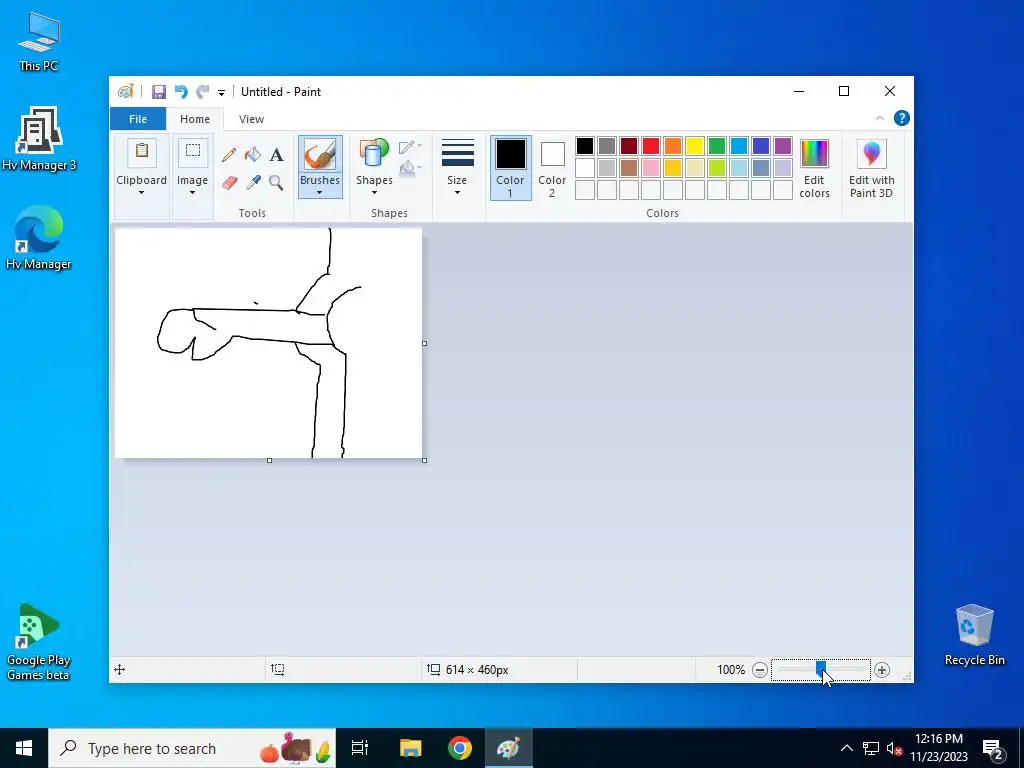Screen dimensions: 1024x768
Task: Click inside the white drawing canvas
Action: pyautogui.click(x=268, y=343)
